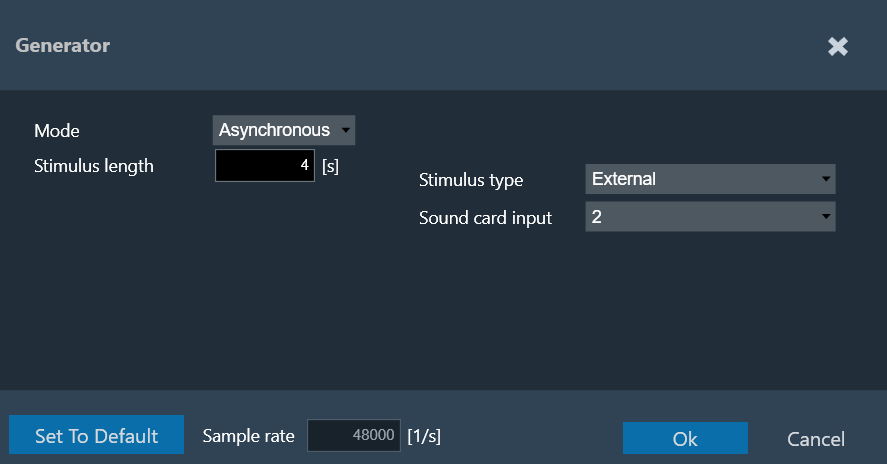
Task: Click the Sample rate field showing 48000
Action: click(x=354, y=435)
